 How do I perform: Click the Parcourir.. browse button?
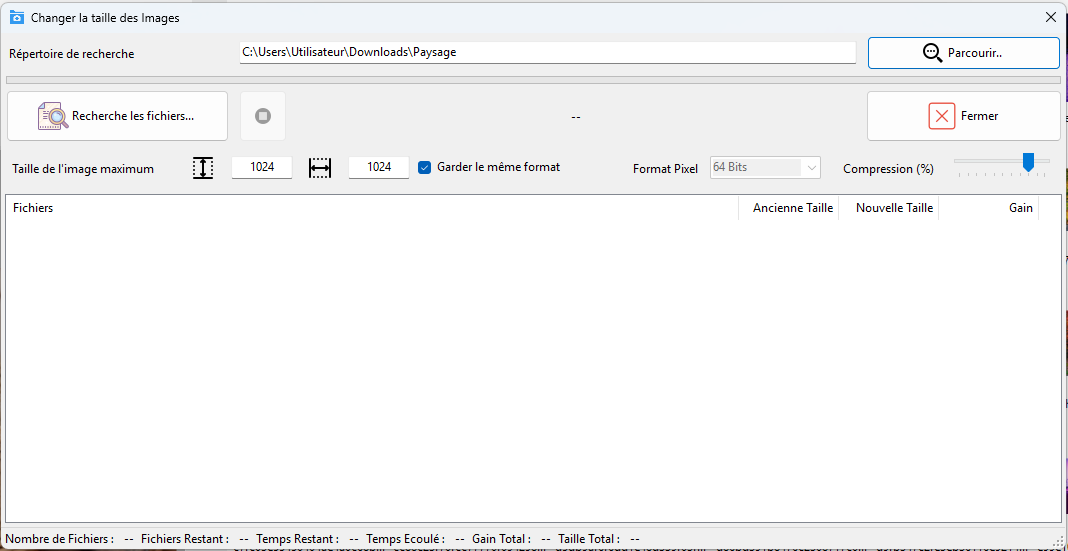pyautogui.click(x=963, y=53)
